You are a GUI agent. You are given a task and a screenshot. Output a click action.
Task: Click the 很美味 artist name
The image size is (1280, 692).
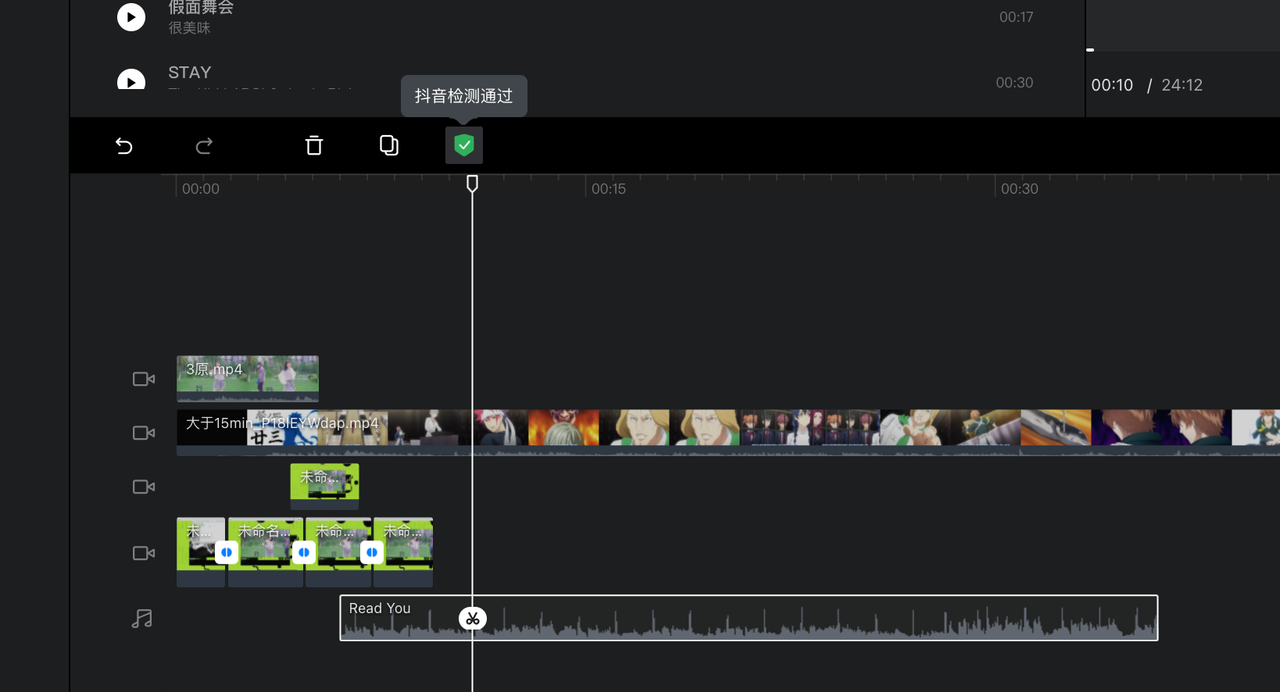190,29
